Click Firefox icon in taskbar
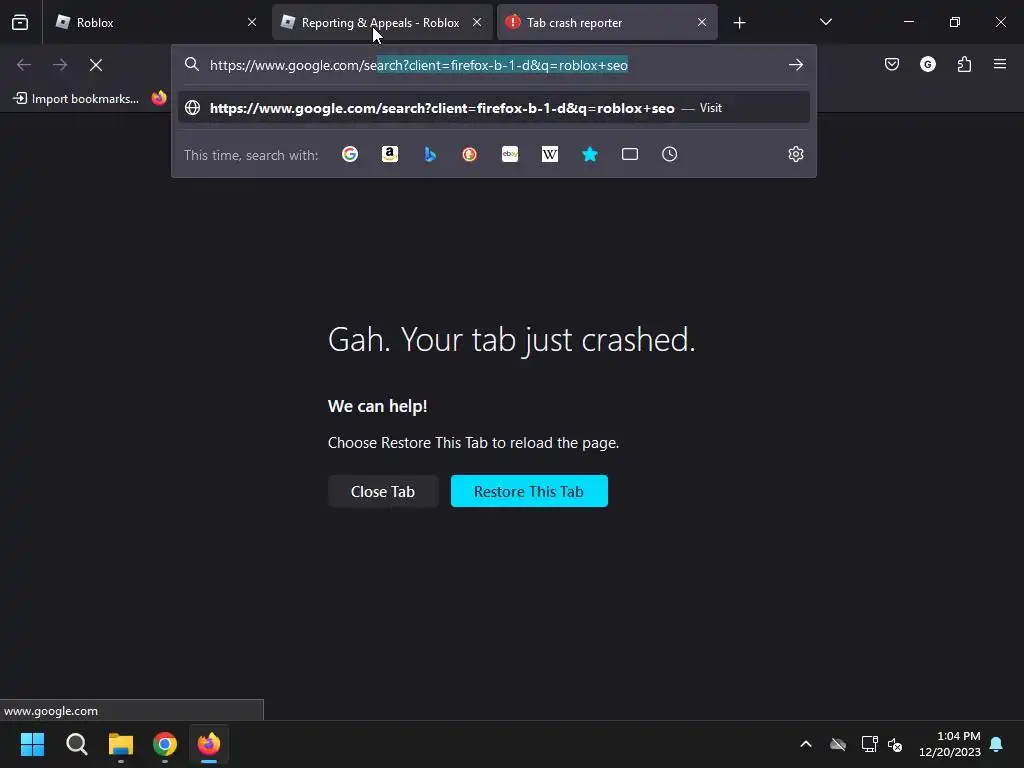 tap(209, 744)
